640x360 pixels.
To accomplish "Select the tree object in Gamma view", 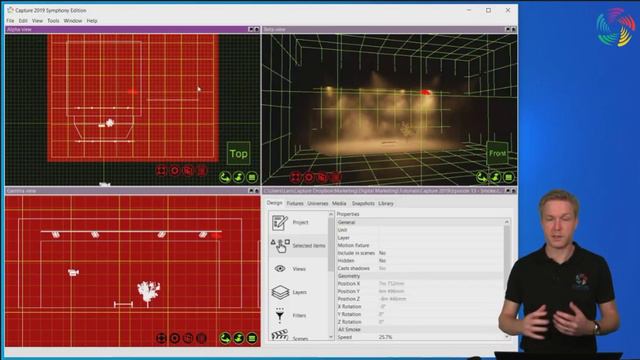I will coord(149,292).
